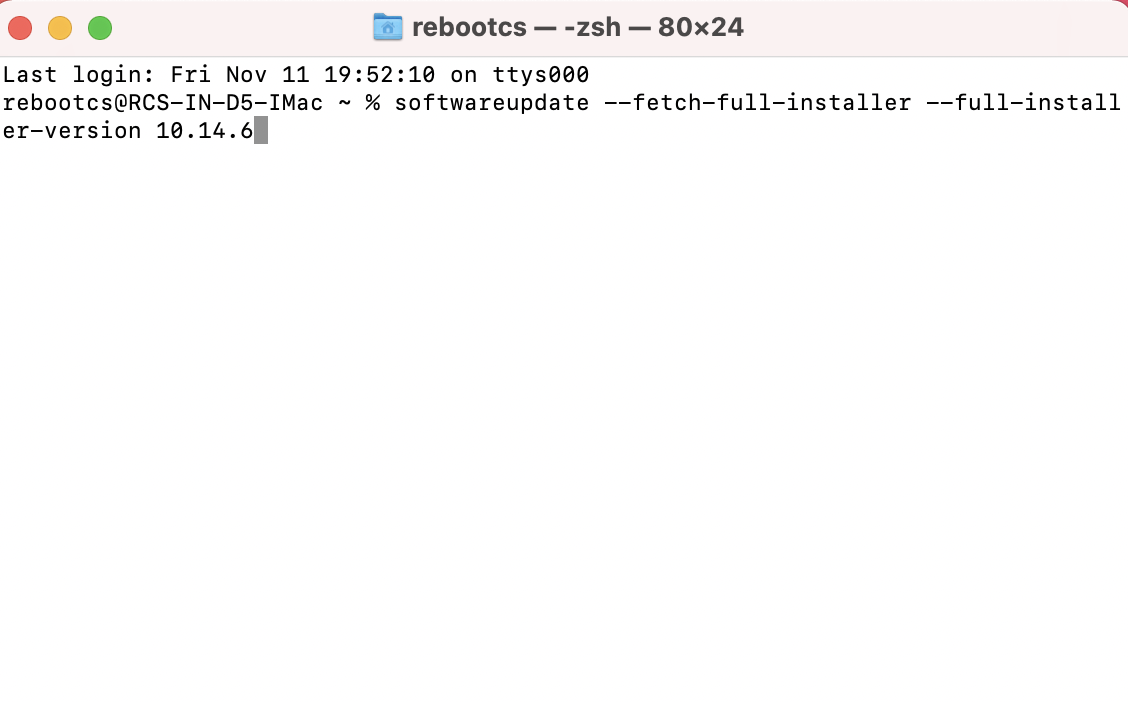Click the tilde directory symbol in the prompt
This screenshot has height=702, width=1128.
point(344,103)
